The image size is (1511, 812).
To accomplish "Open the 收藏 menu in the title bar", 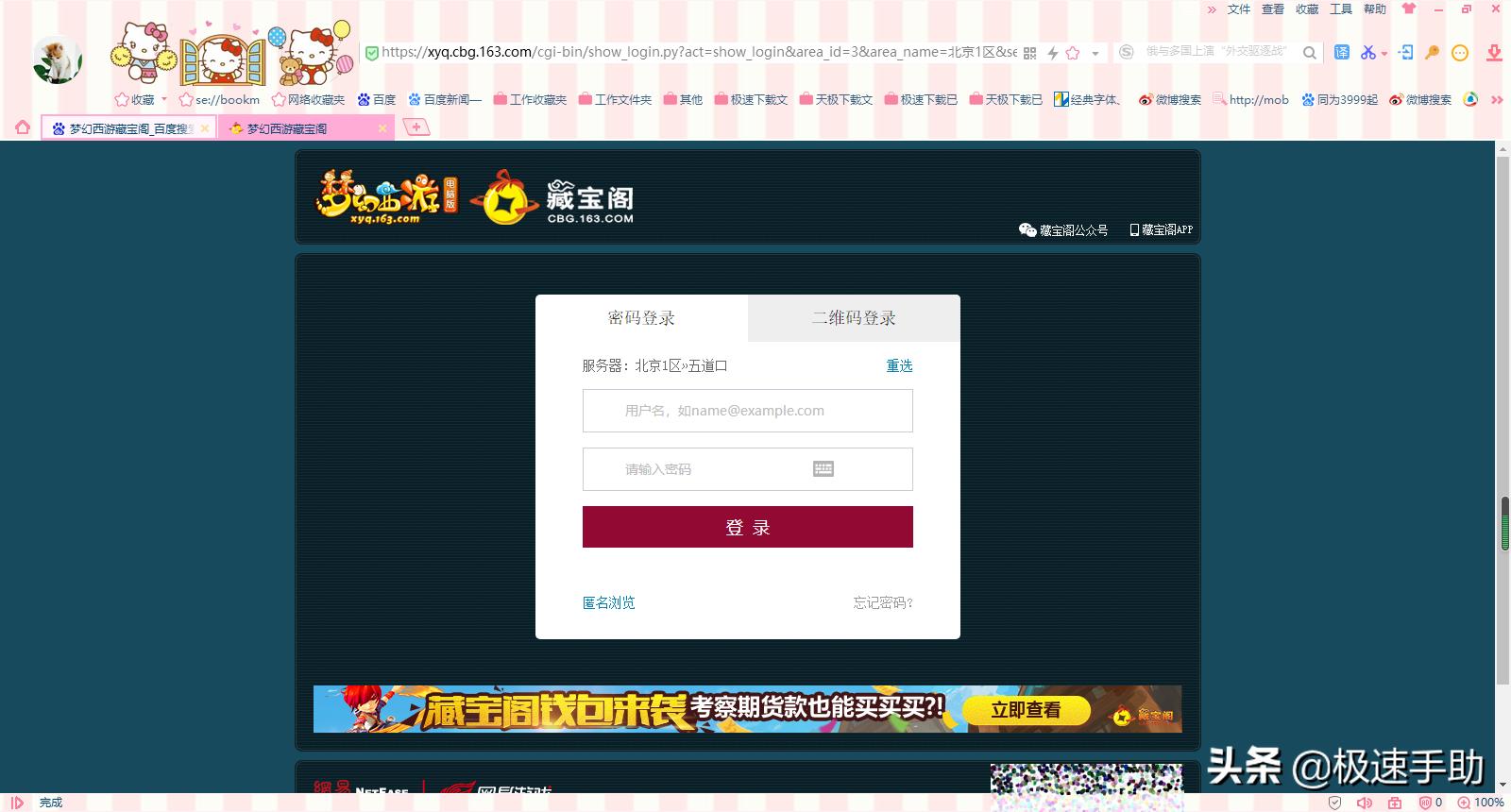I will (1307, 9).
